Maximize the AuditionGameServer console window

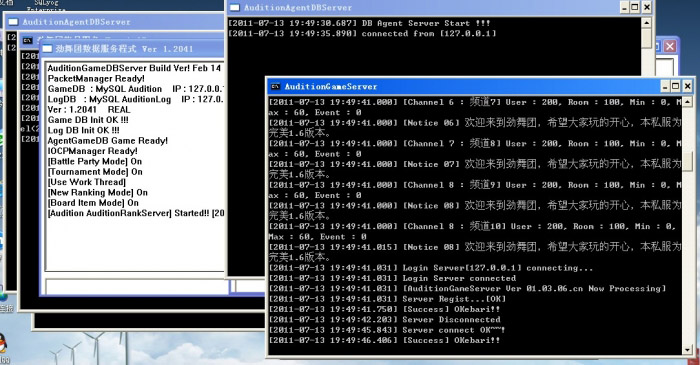[676, 86]
